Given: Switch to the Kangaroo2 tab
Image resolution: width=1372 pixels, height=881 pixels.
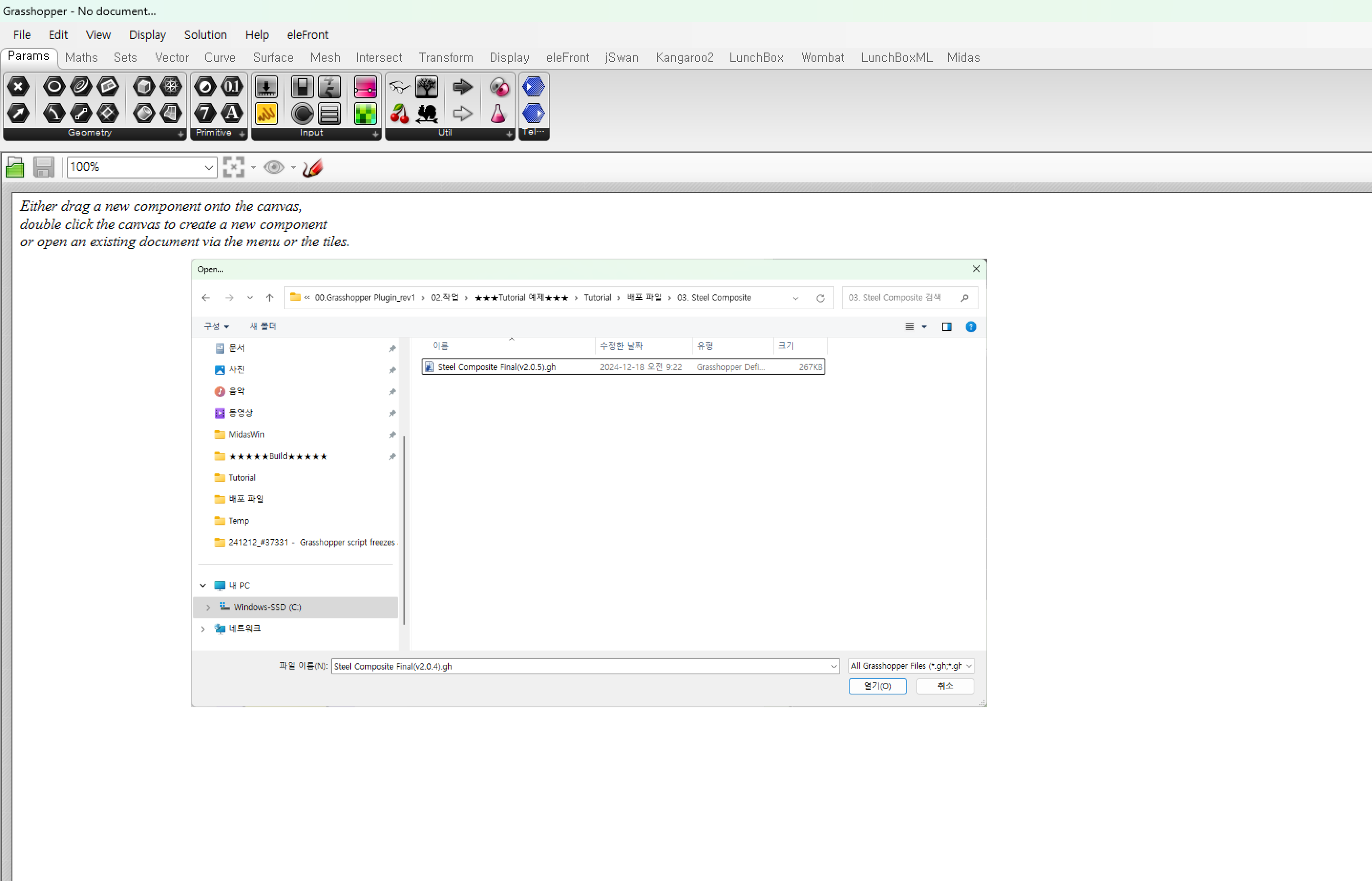Looking at the screenshot, I should point(684,58).
